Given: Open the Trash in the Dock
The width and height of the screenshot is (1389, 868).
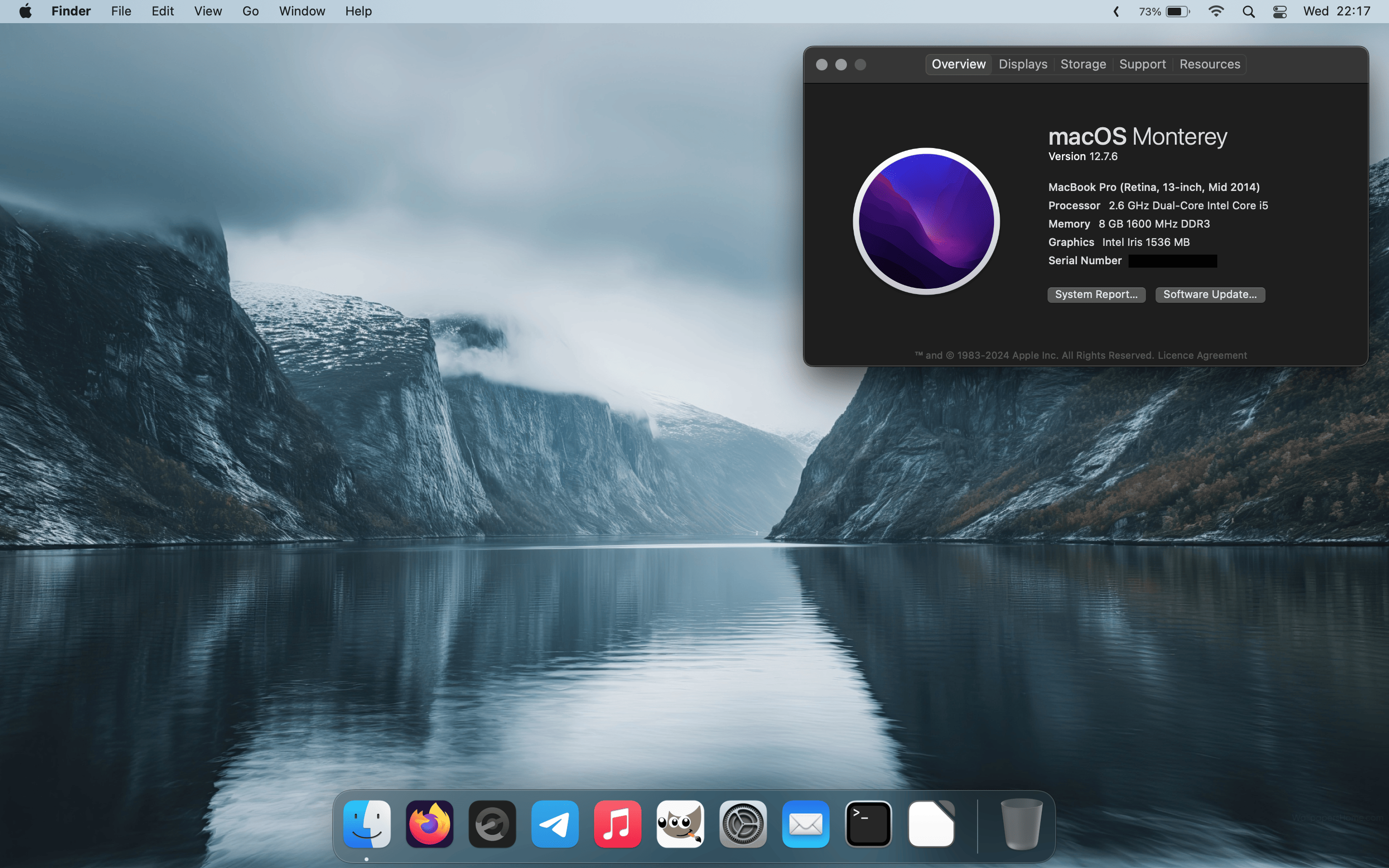Looking at the screenshot, I should (x=1021, y=824).
